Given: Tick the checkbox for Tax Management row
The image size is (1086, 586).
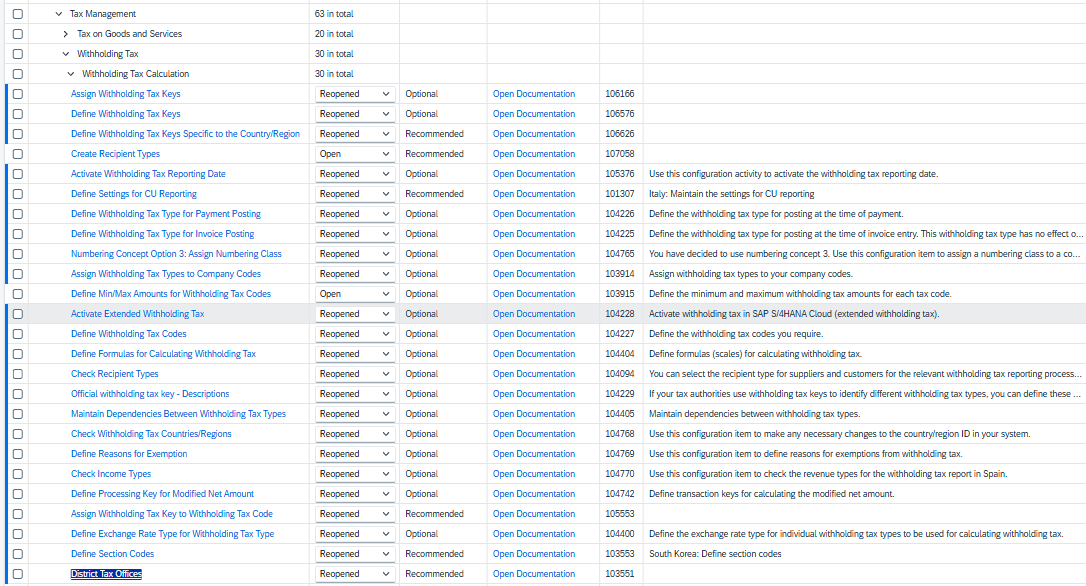Looking at the screenshot, I should click(x=18, y=14).
